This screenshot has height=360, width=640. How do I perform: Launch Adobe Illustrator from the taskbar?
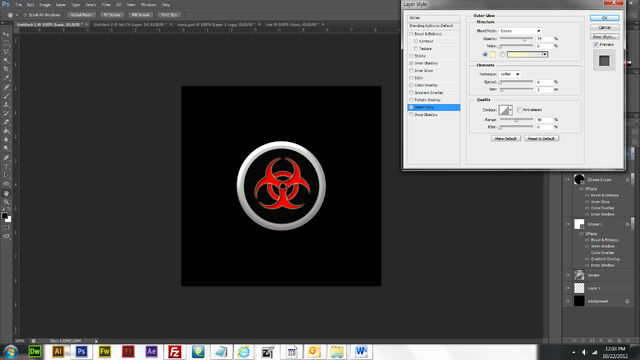click(x=58, y=351)
